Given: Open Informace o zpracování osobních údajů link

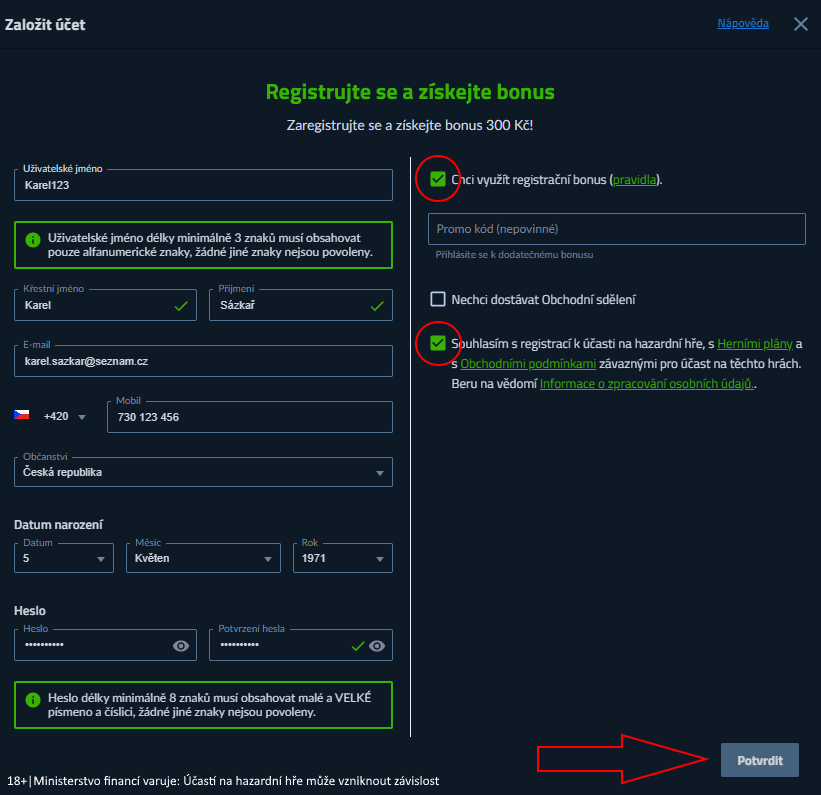Looking at the screenshot, I should click(647, 383).
